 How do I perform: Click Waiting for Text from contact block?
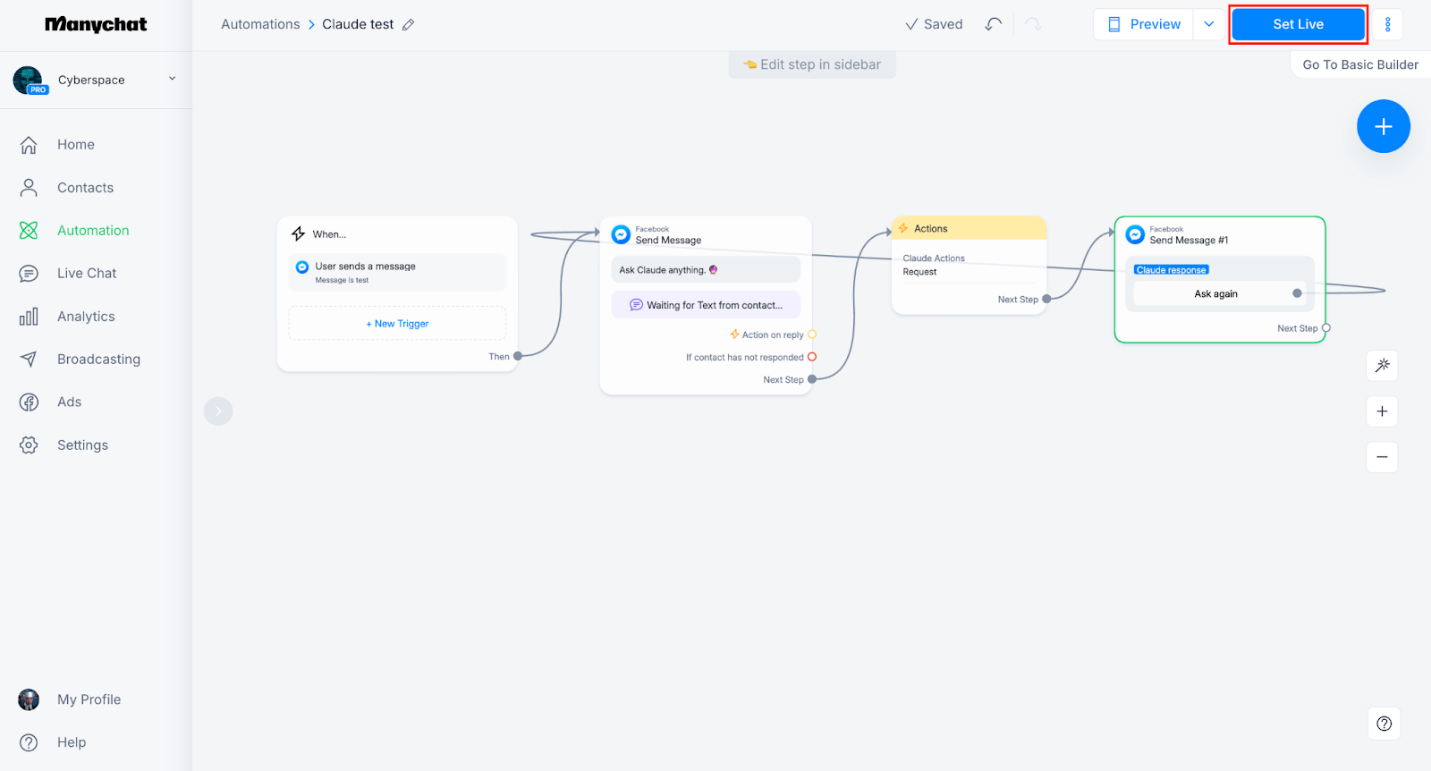[x=706, y=305]
